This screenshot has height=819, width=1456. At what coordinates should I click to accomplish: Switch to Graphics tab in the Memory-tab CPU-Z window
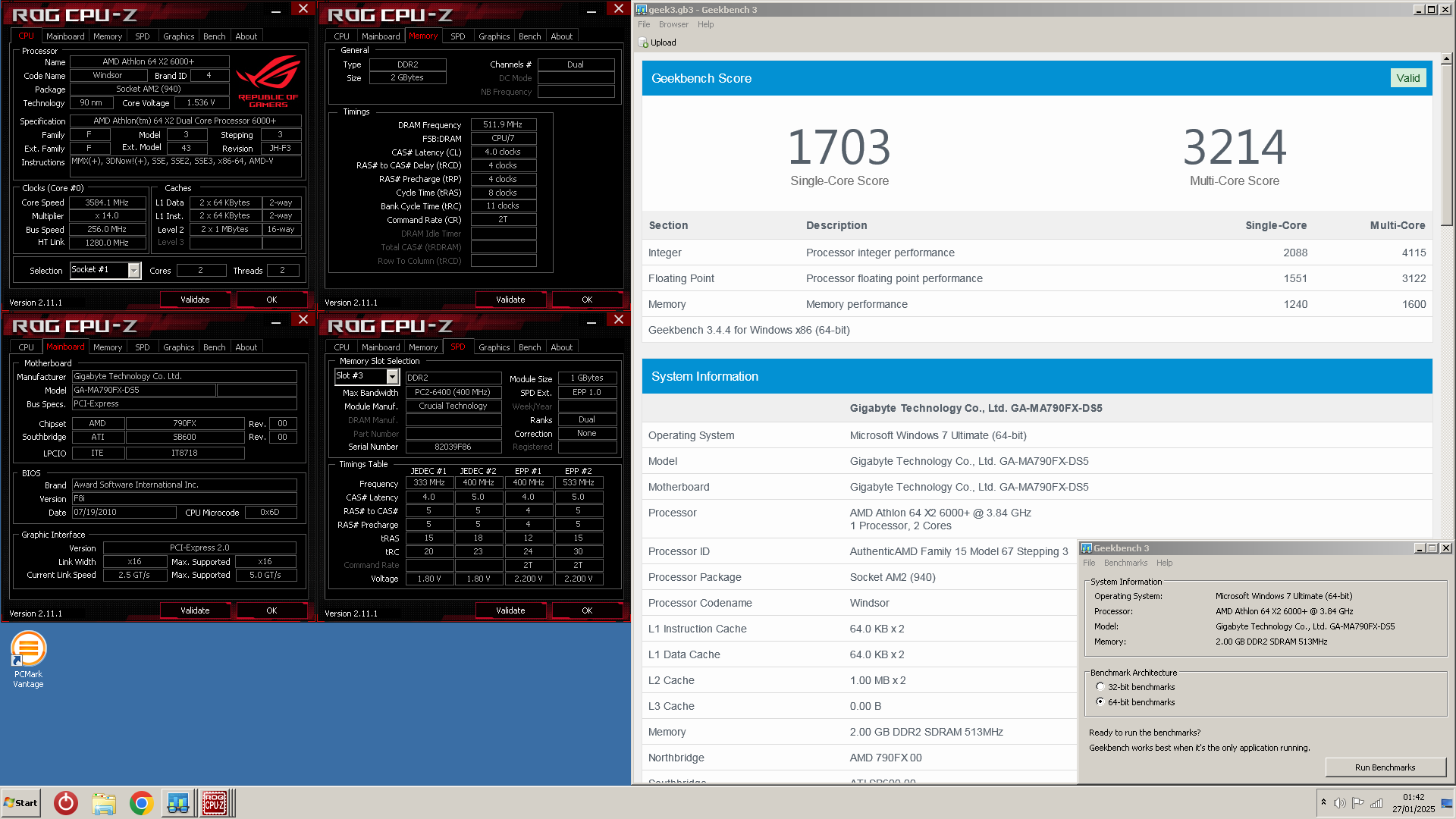tap(494, 36)
